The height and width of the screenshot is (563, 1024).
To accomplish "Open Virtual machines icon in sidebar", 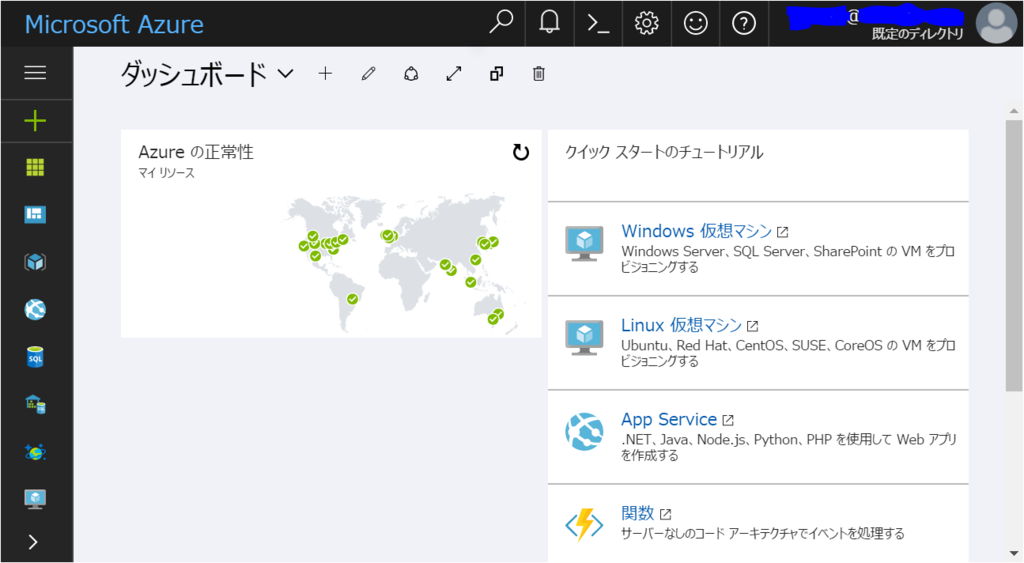I will (x=35, y=499).
